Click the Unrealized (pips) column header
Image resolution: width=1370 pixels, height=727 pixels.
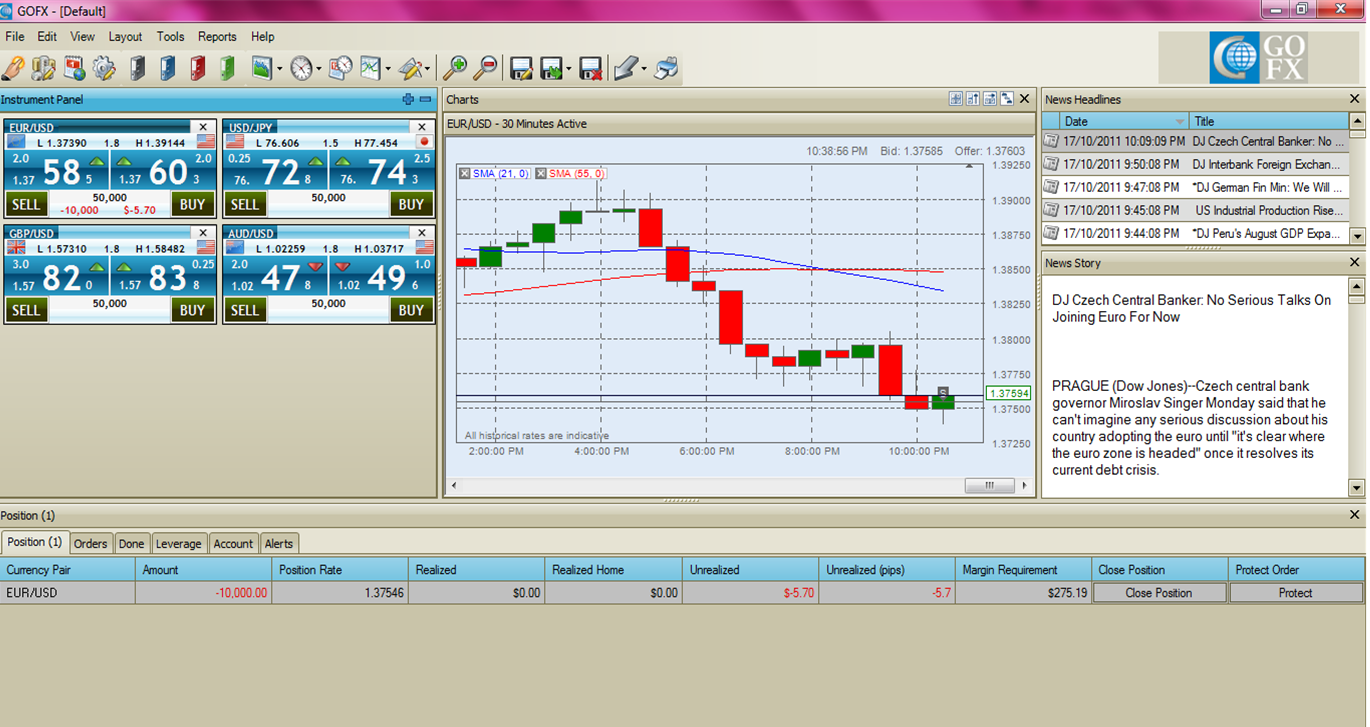887,570
